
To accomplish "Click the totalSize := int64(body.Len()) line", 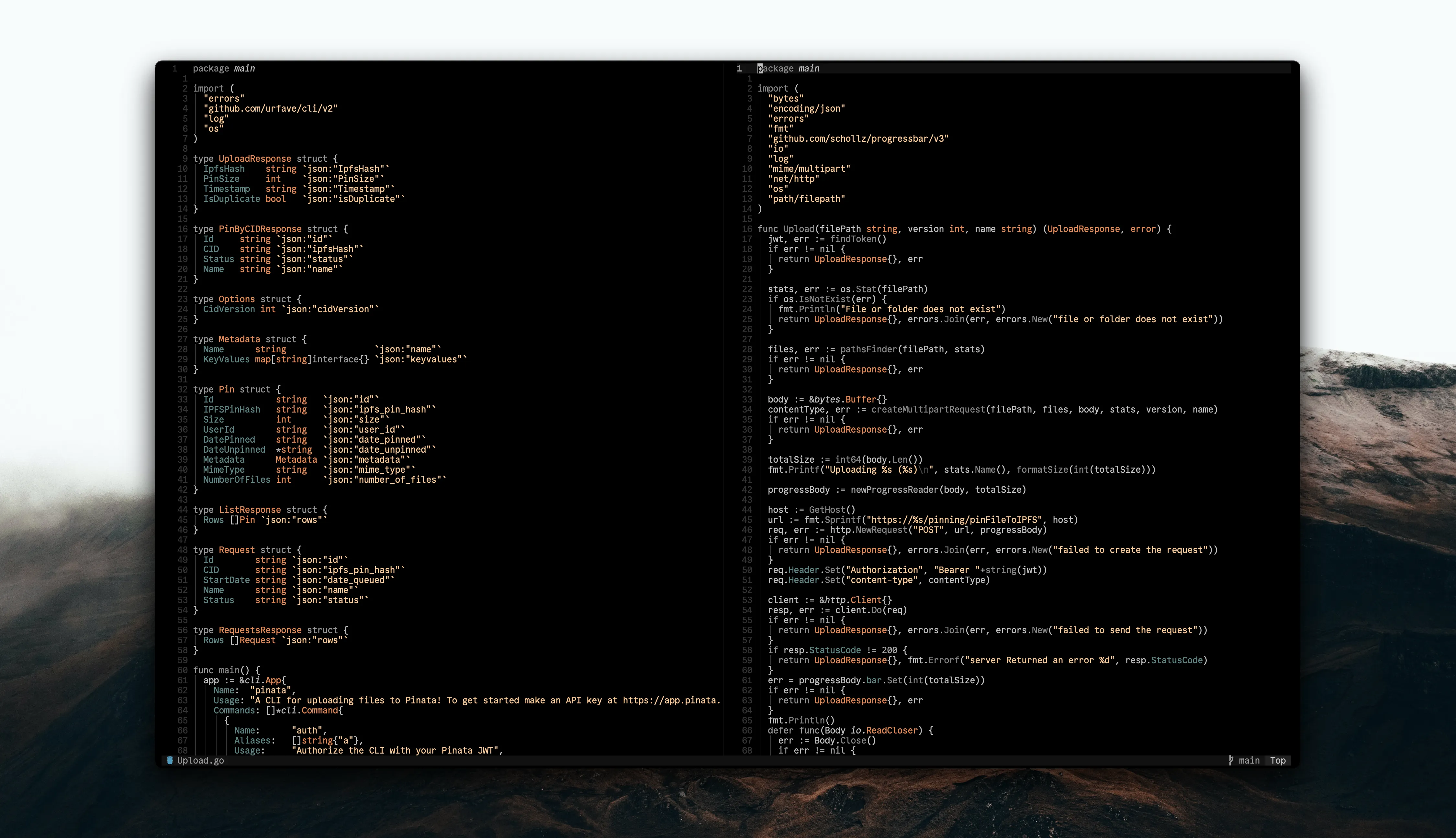I will coord(845,459).
